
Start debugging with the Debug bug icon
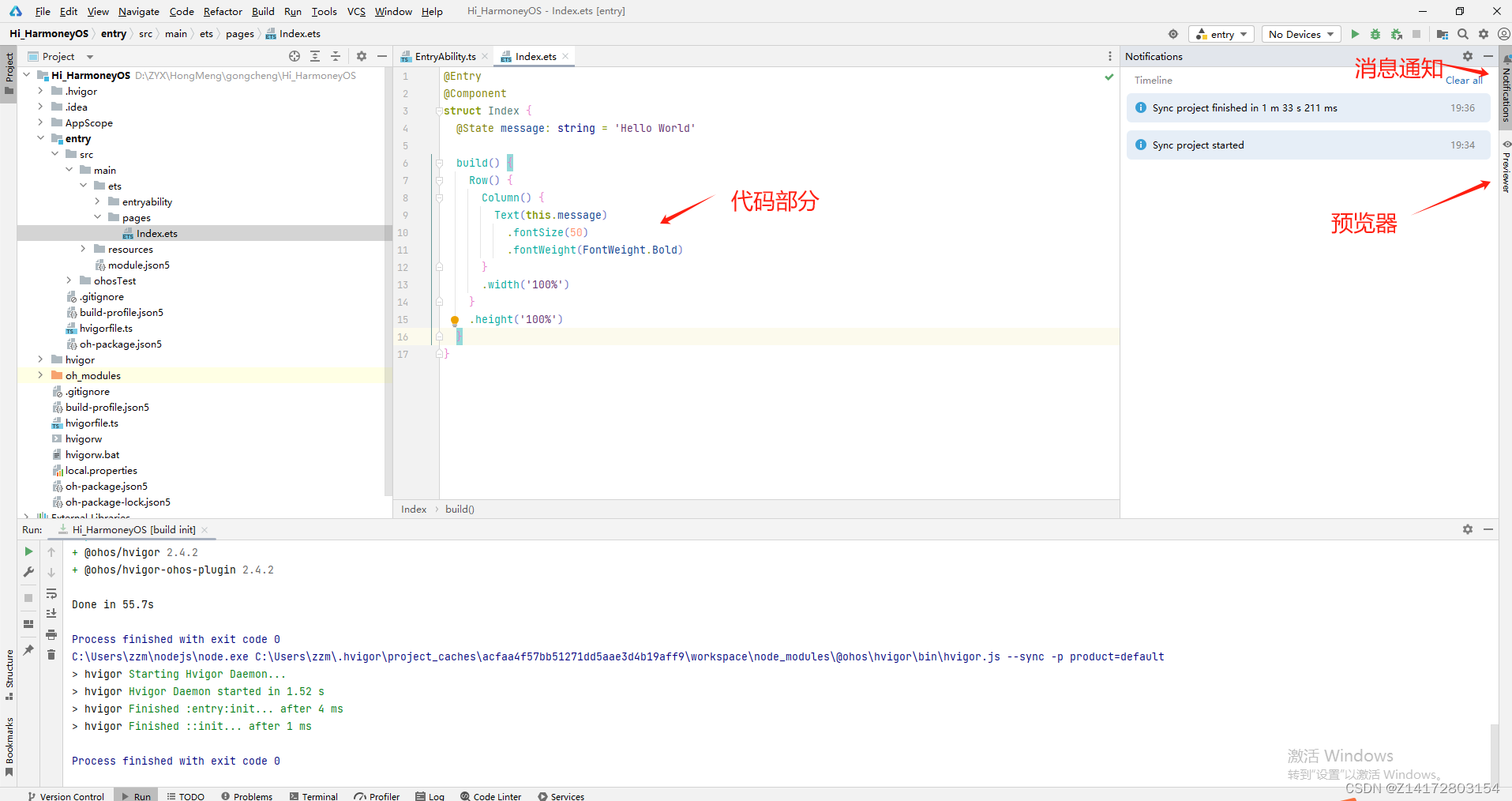1376,34
